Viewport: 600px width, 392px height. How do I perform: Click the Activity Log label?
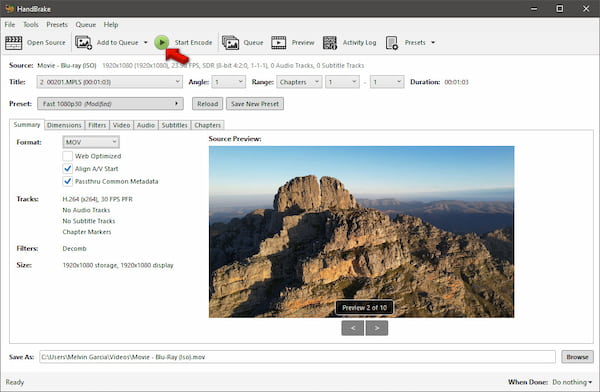[359, 42]
